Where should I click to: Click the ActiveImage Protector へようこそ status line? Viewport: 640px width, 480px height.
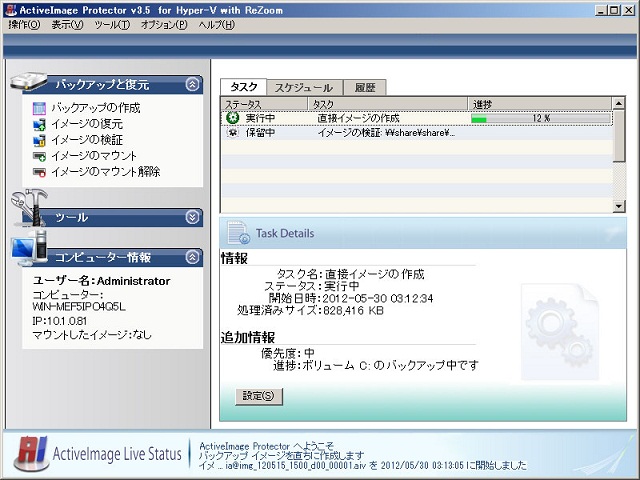tap(267, 446)
